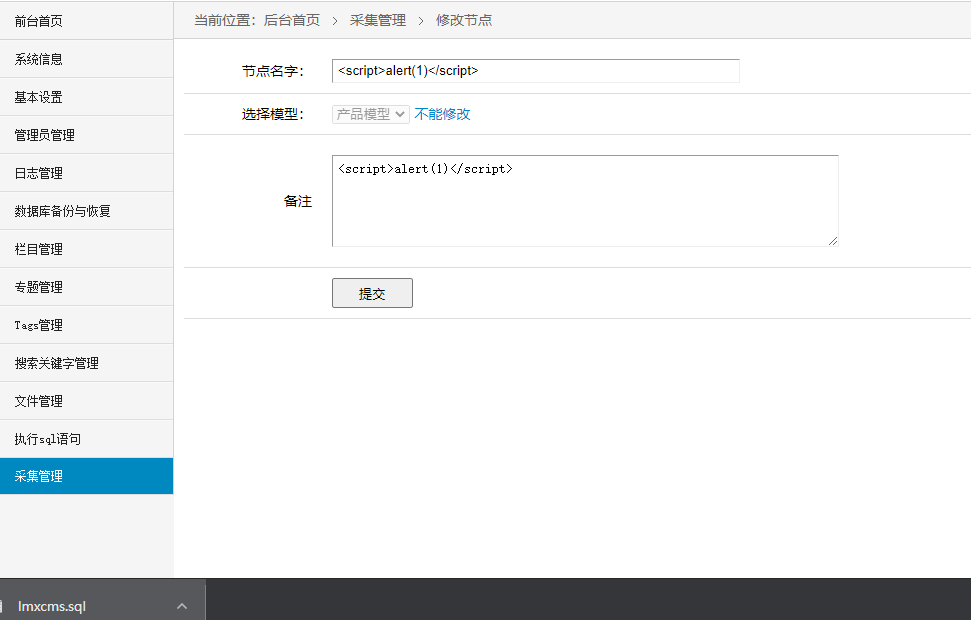Open 执行sql语句 page
This screenshot has width=971, height=620.
tap(86, 439)
